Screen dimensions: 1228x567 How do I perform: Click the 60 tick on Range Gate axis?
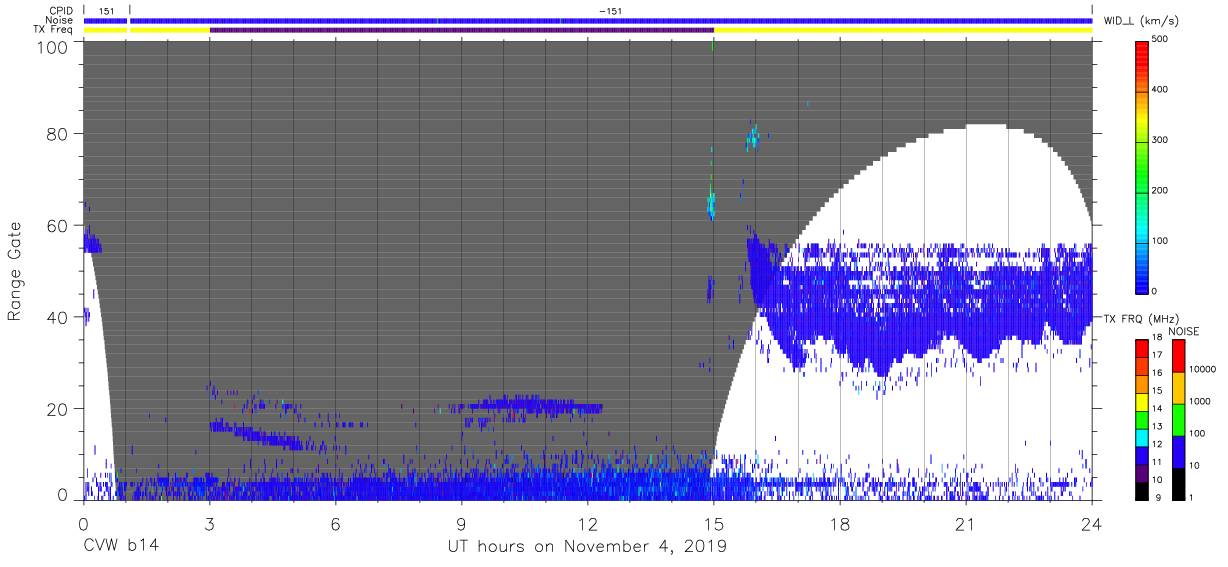(x=59, y=225)
